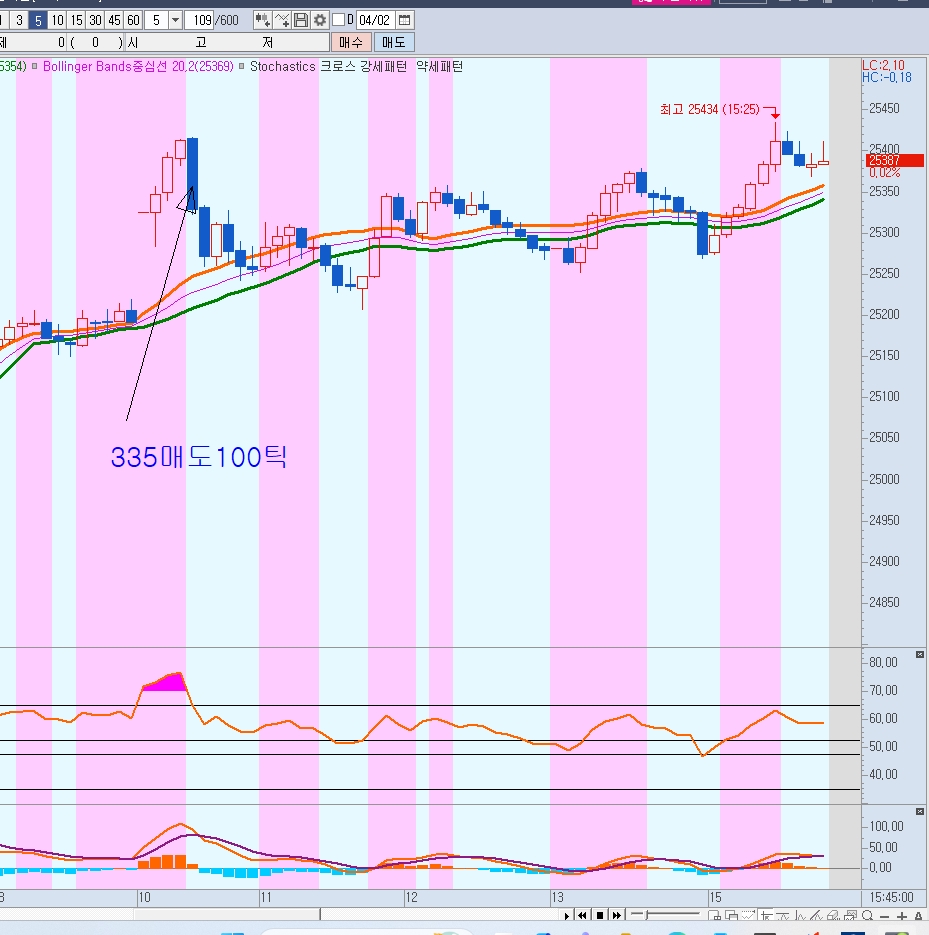This screenshot has width=929, height=935.
Task: Click the magnifier zoom icon at bottom
Action: [x=867, y=916]
